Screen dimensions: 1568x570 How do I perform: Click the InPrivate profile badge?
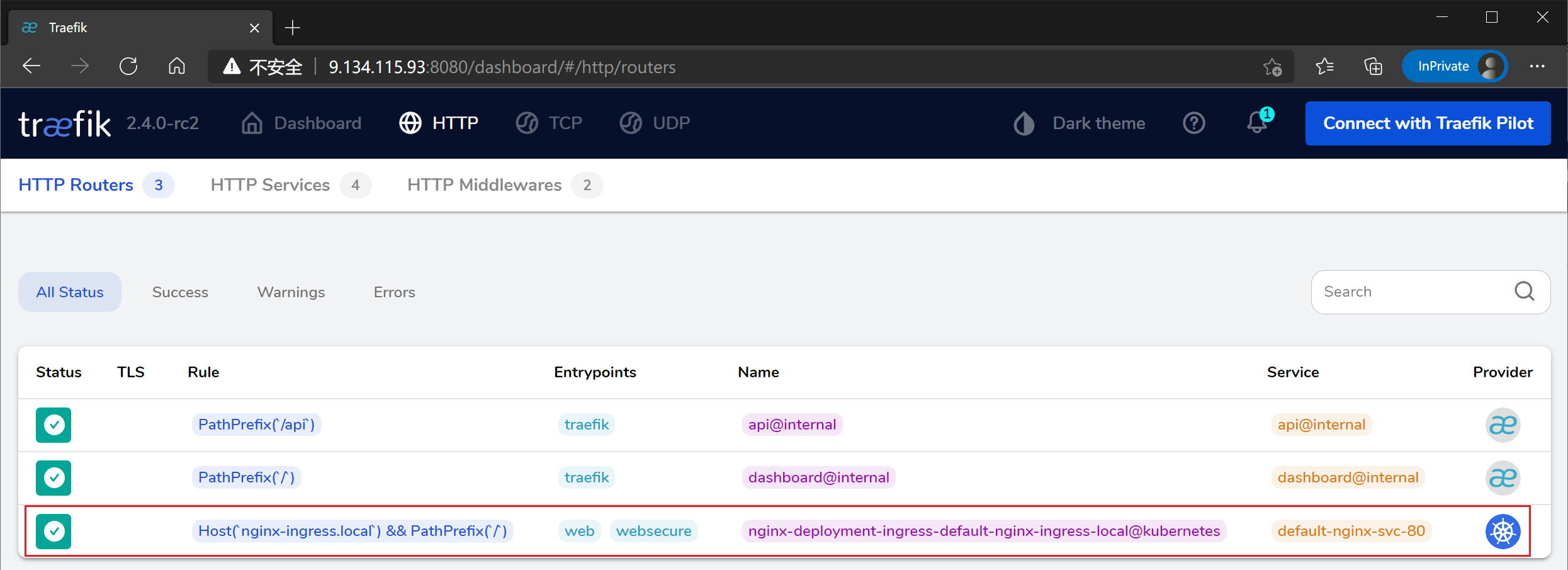click(1454, 66)
